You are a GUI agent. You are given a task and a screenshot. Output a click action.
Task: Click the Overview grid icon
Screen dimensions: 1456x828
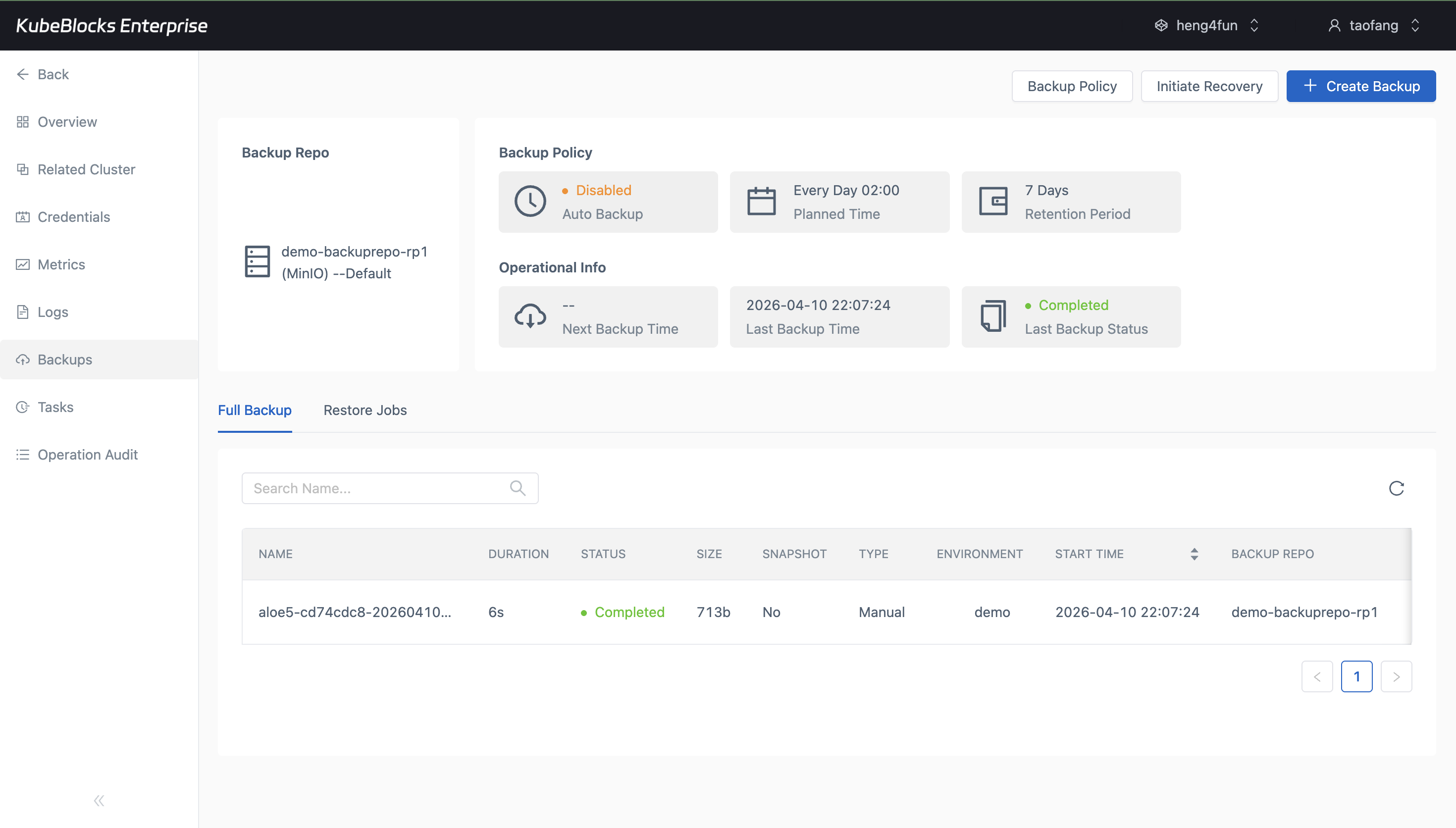pos(23,122)
